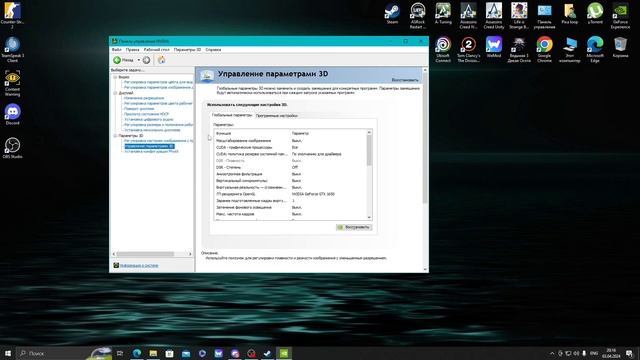
Task: Click Windows Start button on taskbar
Action: pos(7,353)
